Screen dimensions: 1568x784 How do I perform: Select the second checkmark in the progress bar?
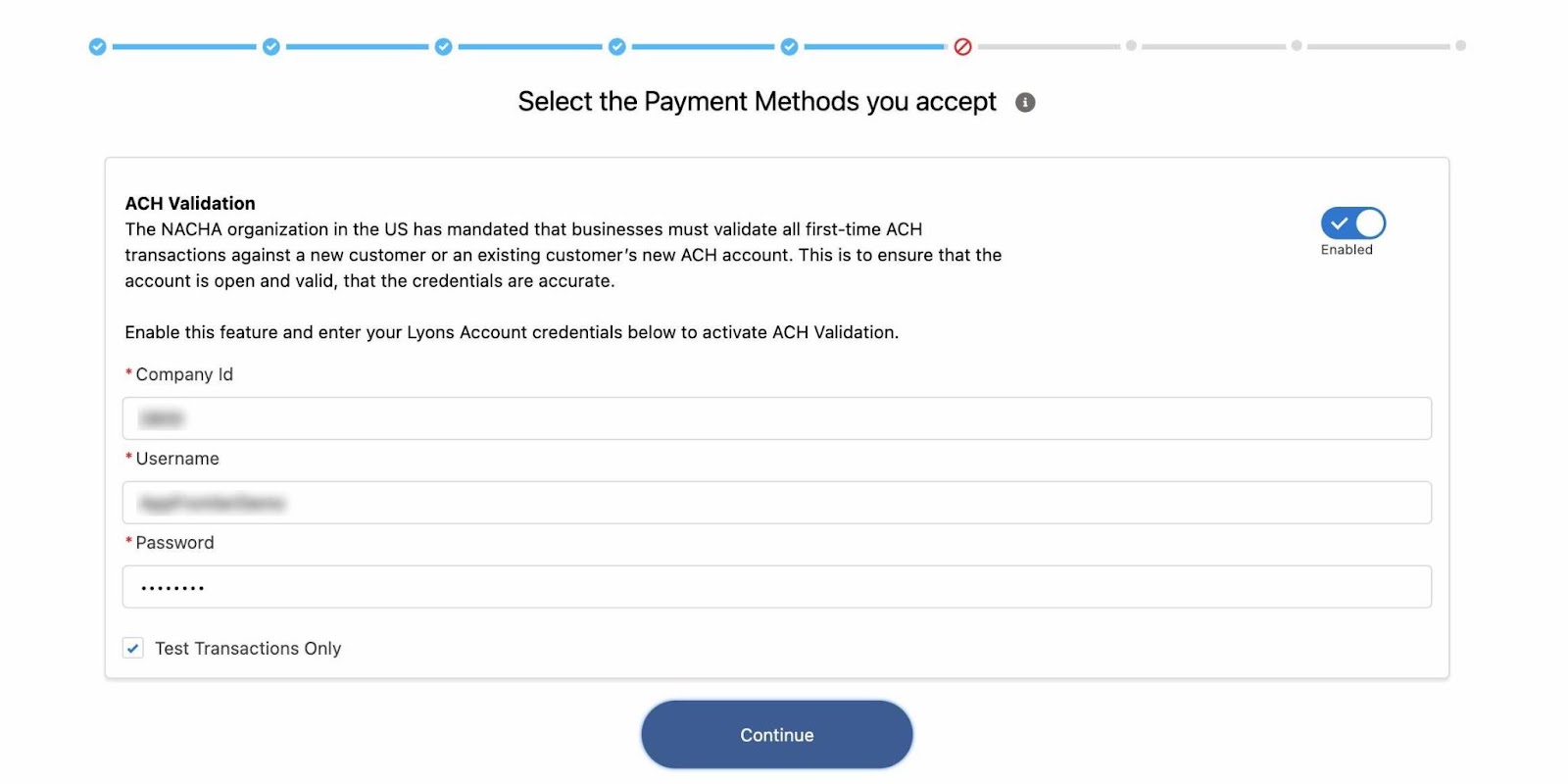(270, 45)
